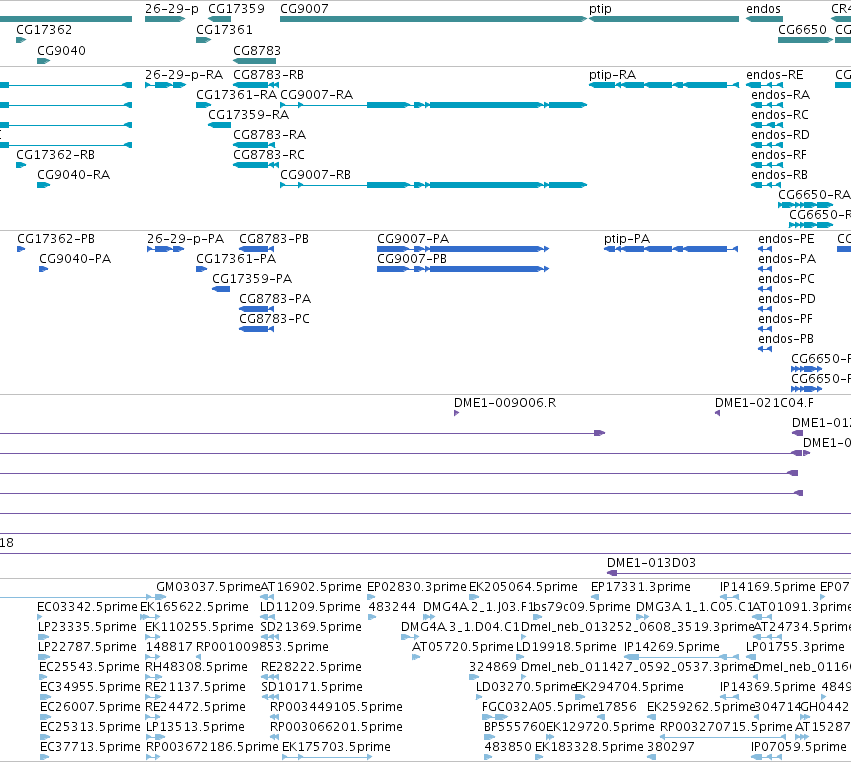The image size is (851, 762).
Task: Select transcript CG17361-RA label
Action: coord(237,95)
